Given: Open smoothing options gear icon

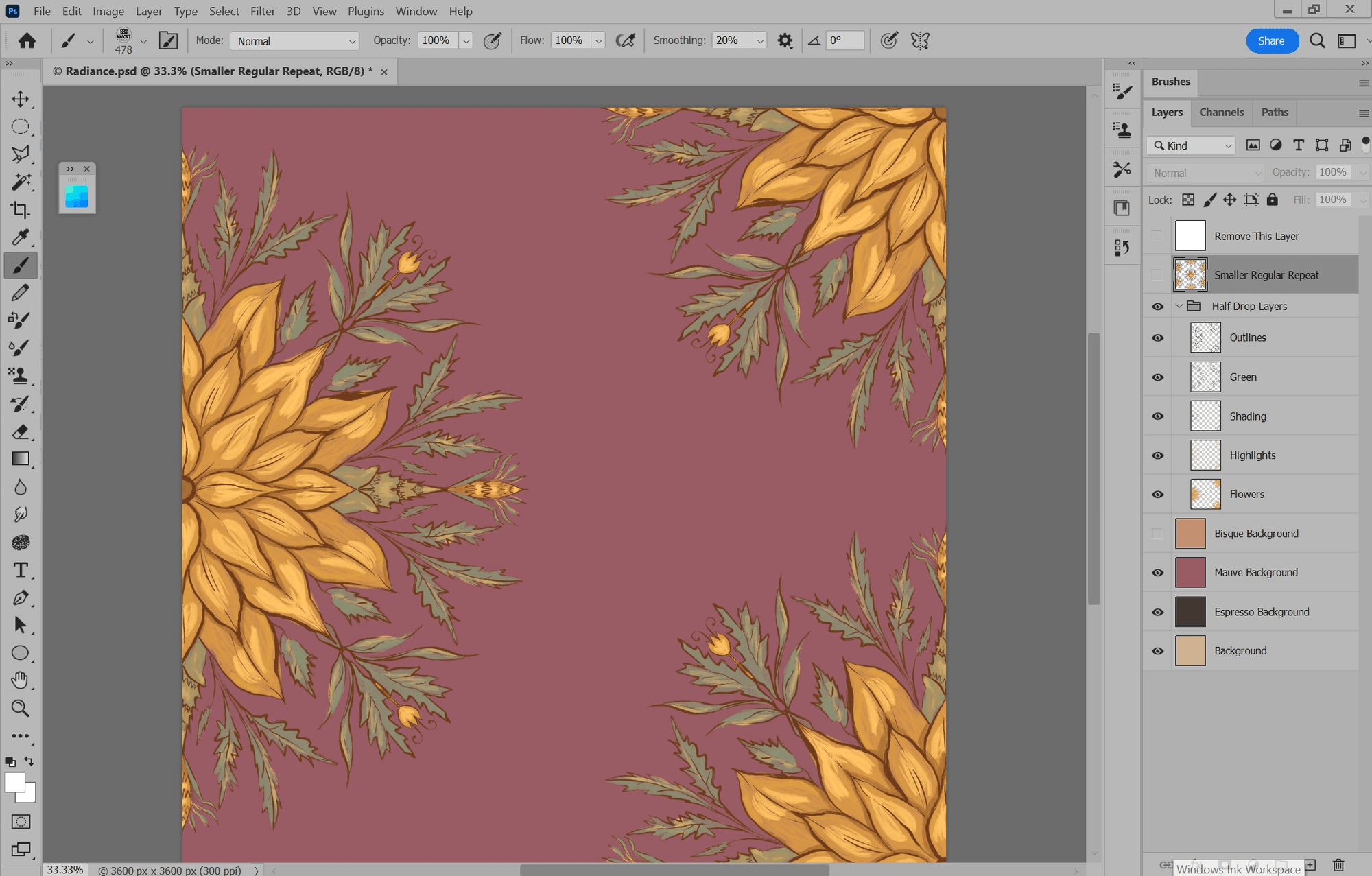Looking at the screenshot, I should tap(785, 40).
